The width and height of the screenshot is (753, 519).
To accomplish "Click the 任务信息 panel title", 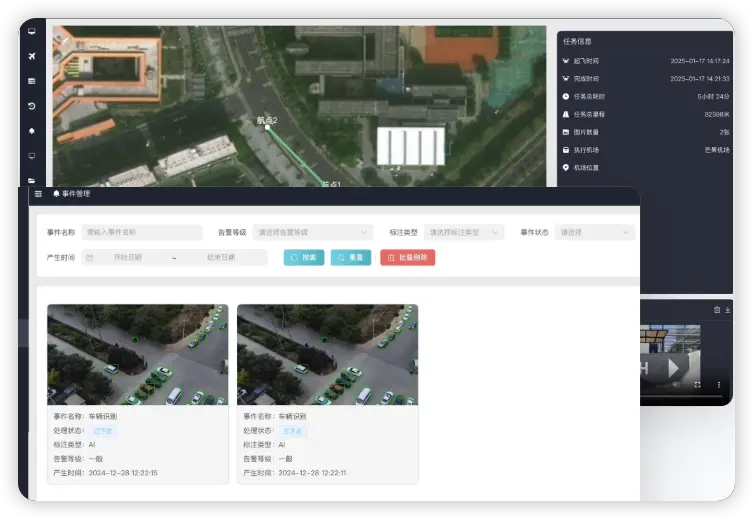I will (x=577, y=42).
